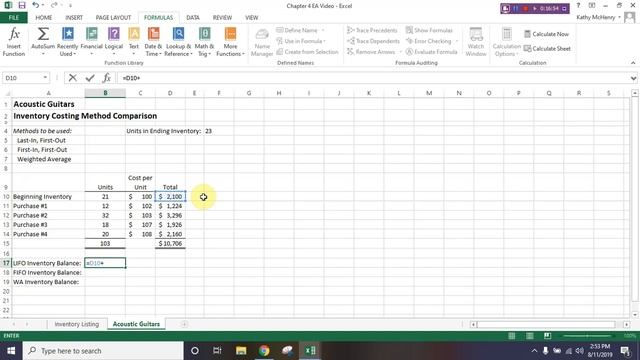Click the Windows search box
This screenshot has width=640, height=360.
(103, 351)
